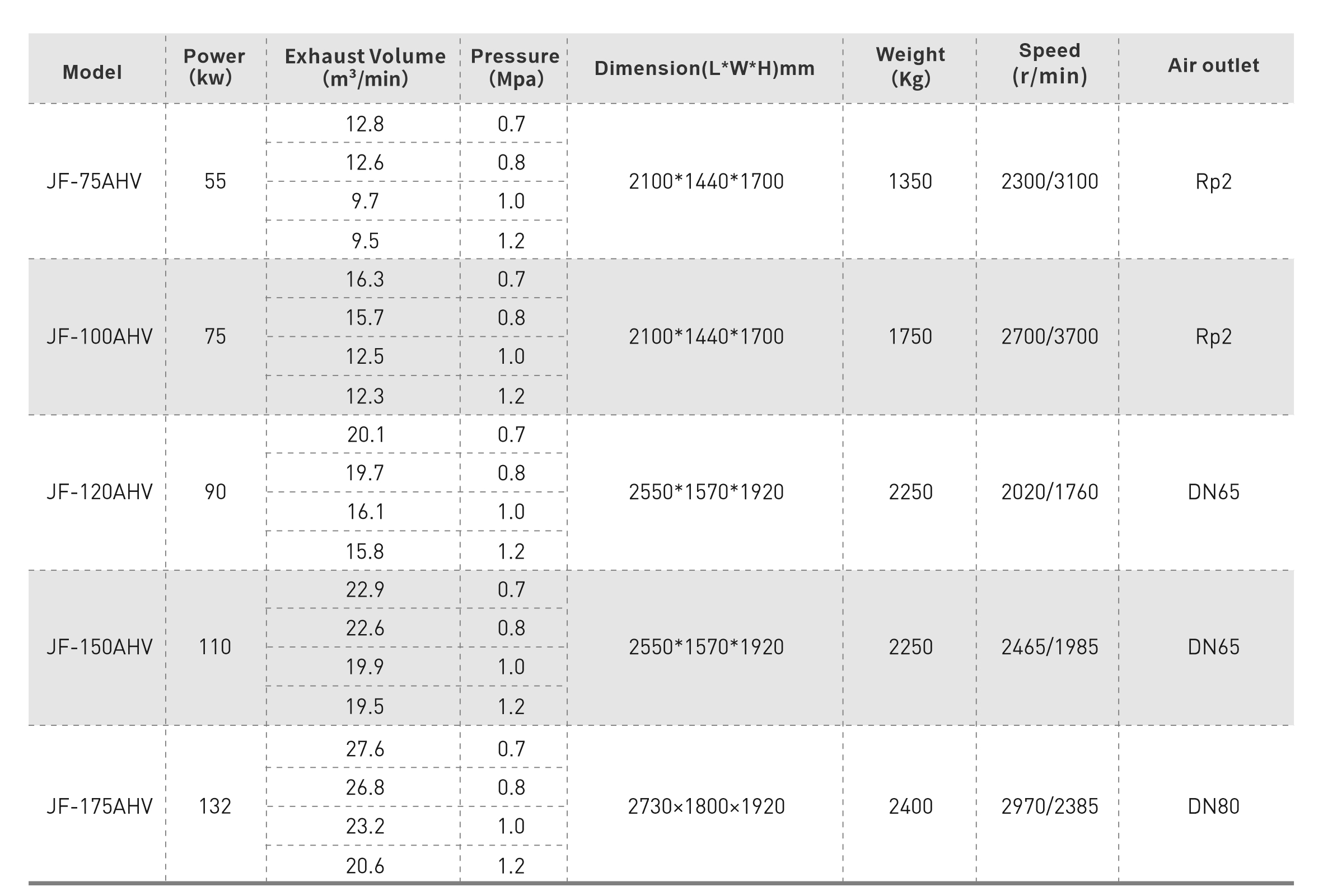The width and height of the screenshot is (1323, 896).
Task: Select the JF-75AHV model cell
Action: 94,181
